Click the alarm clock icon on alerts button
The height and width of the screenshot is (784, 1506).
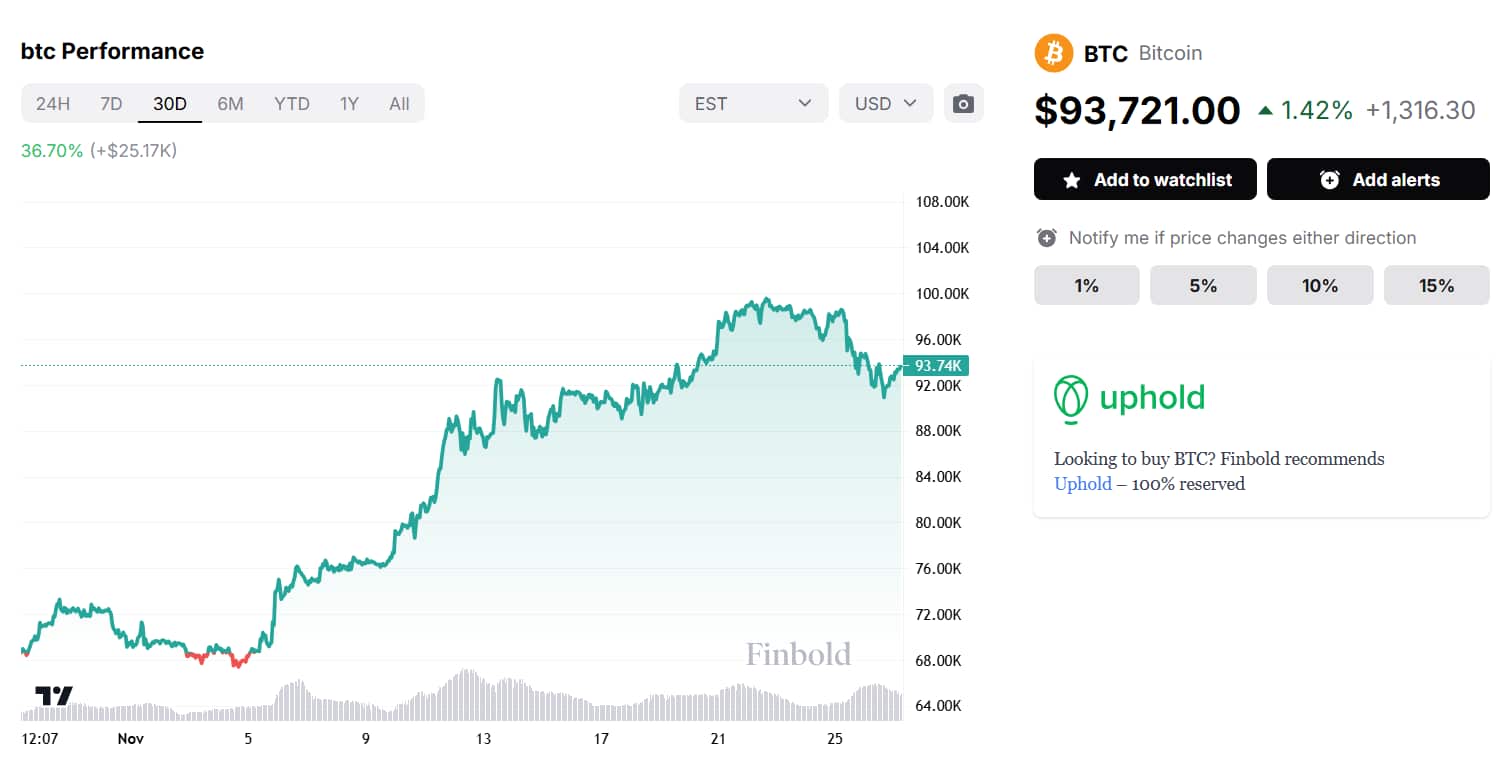(x=1329, y=180)
